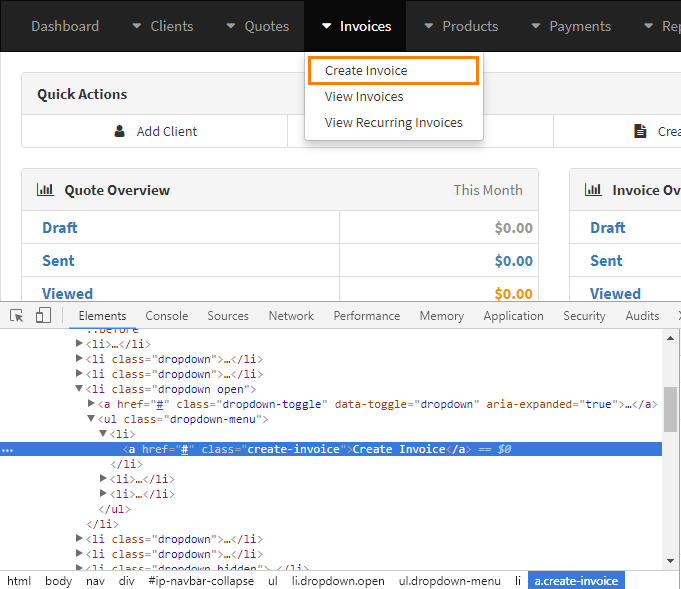Click the Invoice Overview bar chart icon
The width and height of the screenshot is (681, 589).
click(x=593, y=190)
